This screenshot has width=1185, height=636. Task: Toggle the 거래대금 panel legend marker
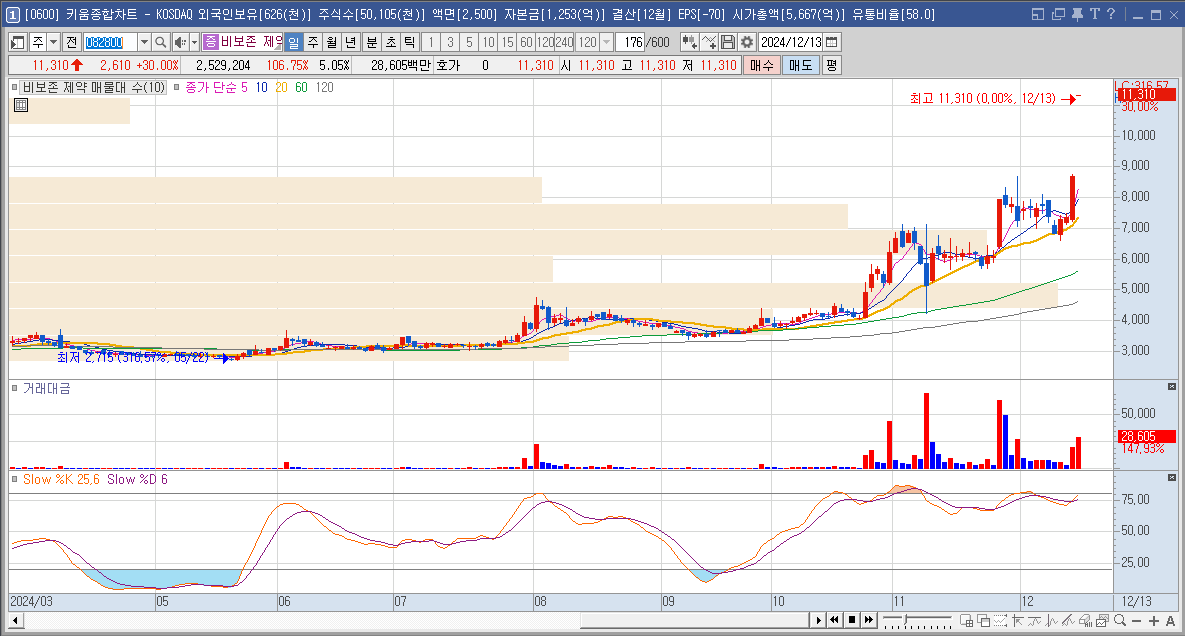(x=14, y=388)
